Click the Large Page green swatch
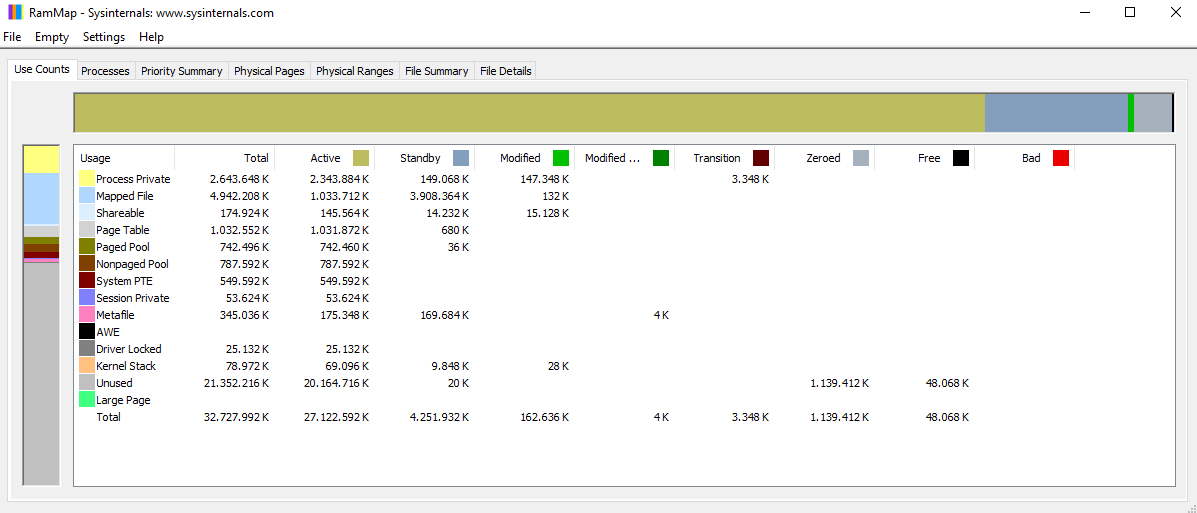 (87, 400)
